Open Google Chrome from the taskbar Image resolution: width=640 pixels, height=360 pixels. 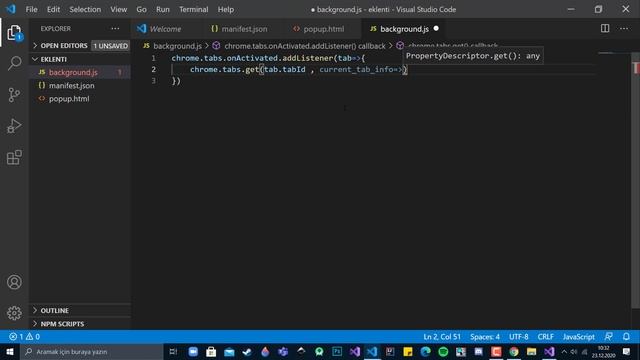[x=514, y=351]
